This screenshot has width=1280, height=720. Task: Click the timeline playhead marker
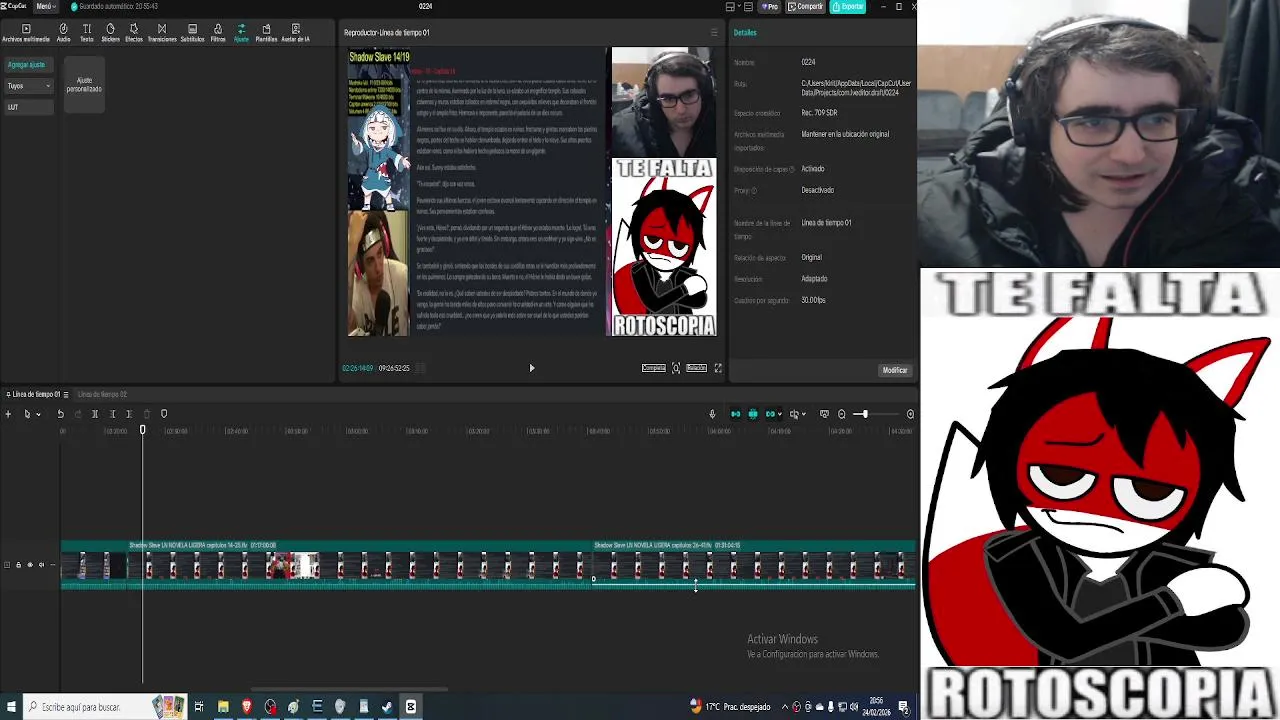[x=142, y=430]
